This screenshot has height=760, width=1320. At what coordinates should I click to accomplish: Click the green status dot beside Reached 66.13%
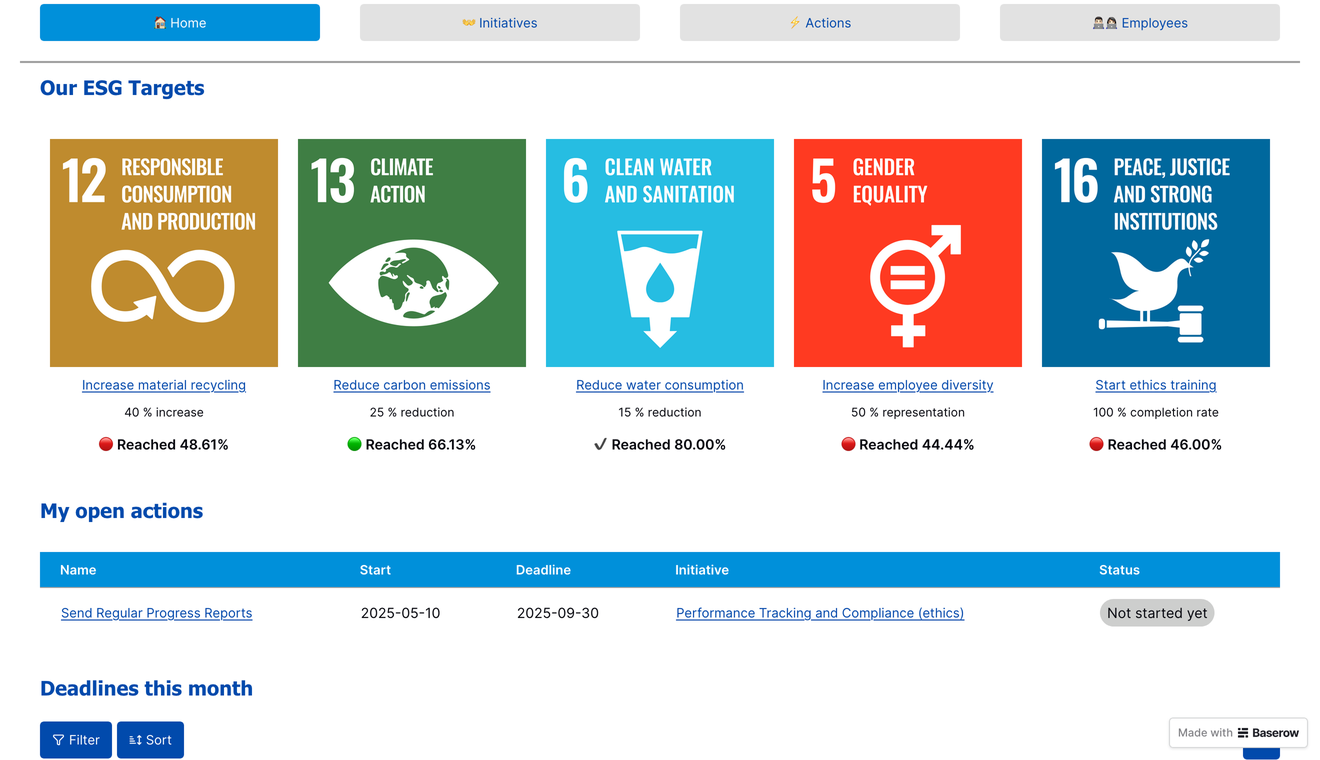[x=354, y=444]
